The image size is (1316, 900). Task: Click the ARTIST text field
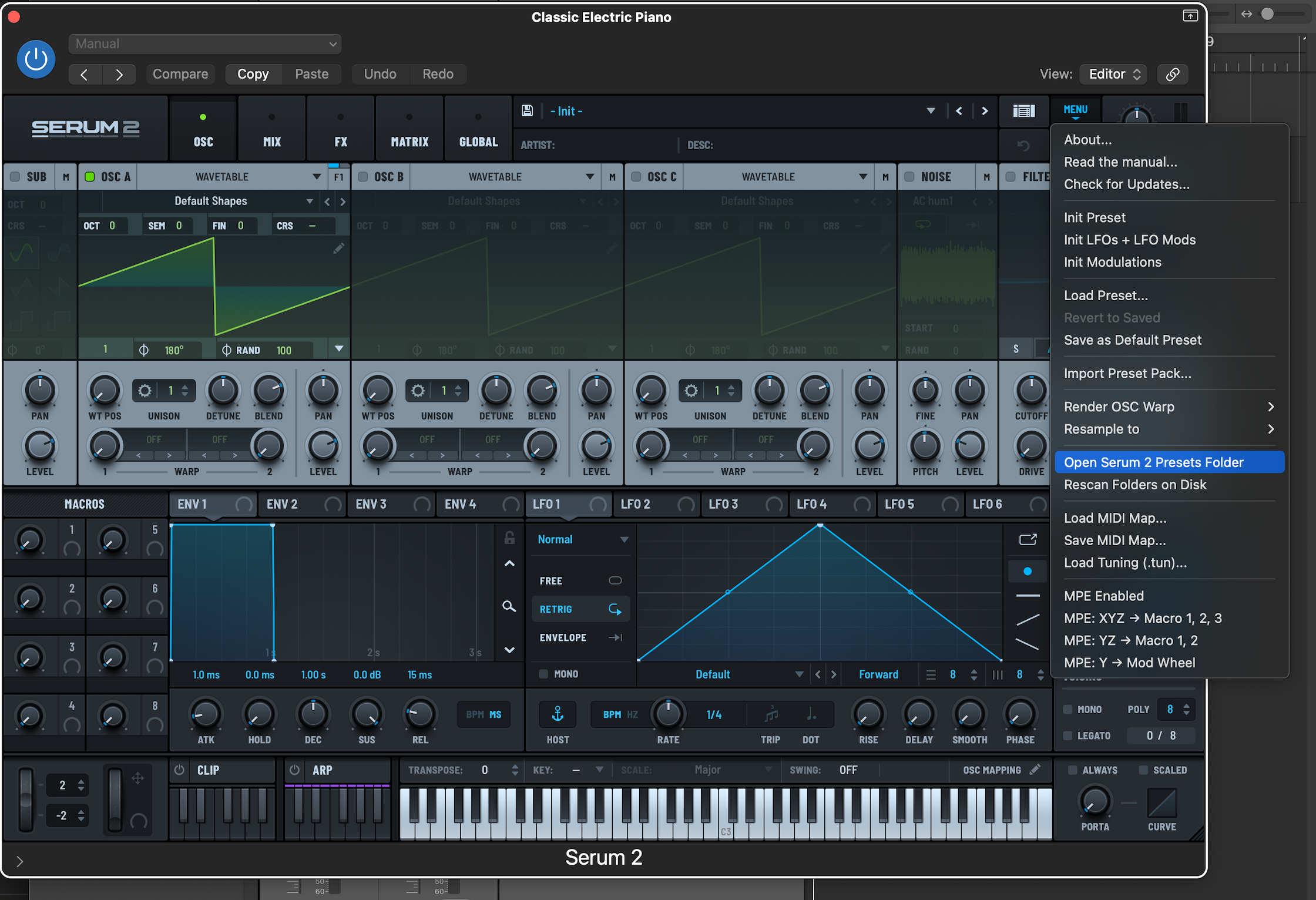596,145
